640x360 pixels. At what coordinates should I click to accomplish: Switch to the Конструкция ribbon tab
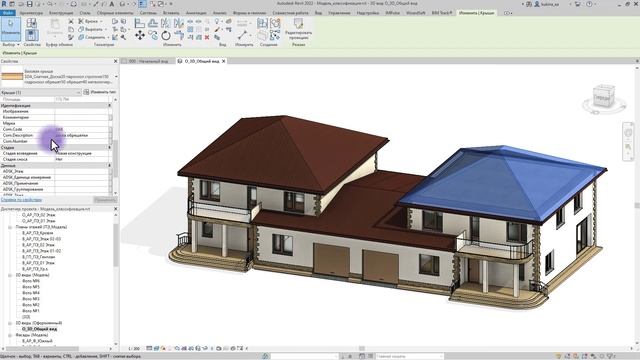pos(61,13)
